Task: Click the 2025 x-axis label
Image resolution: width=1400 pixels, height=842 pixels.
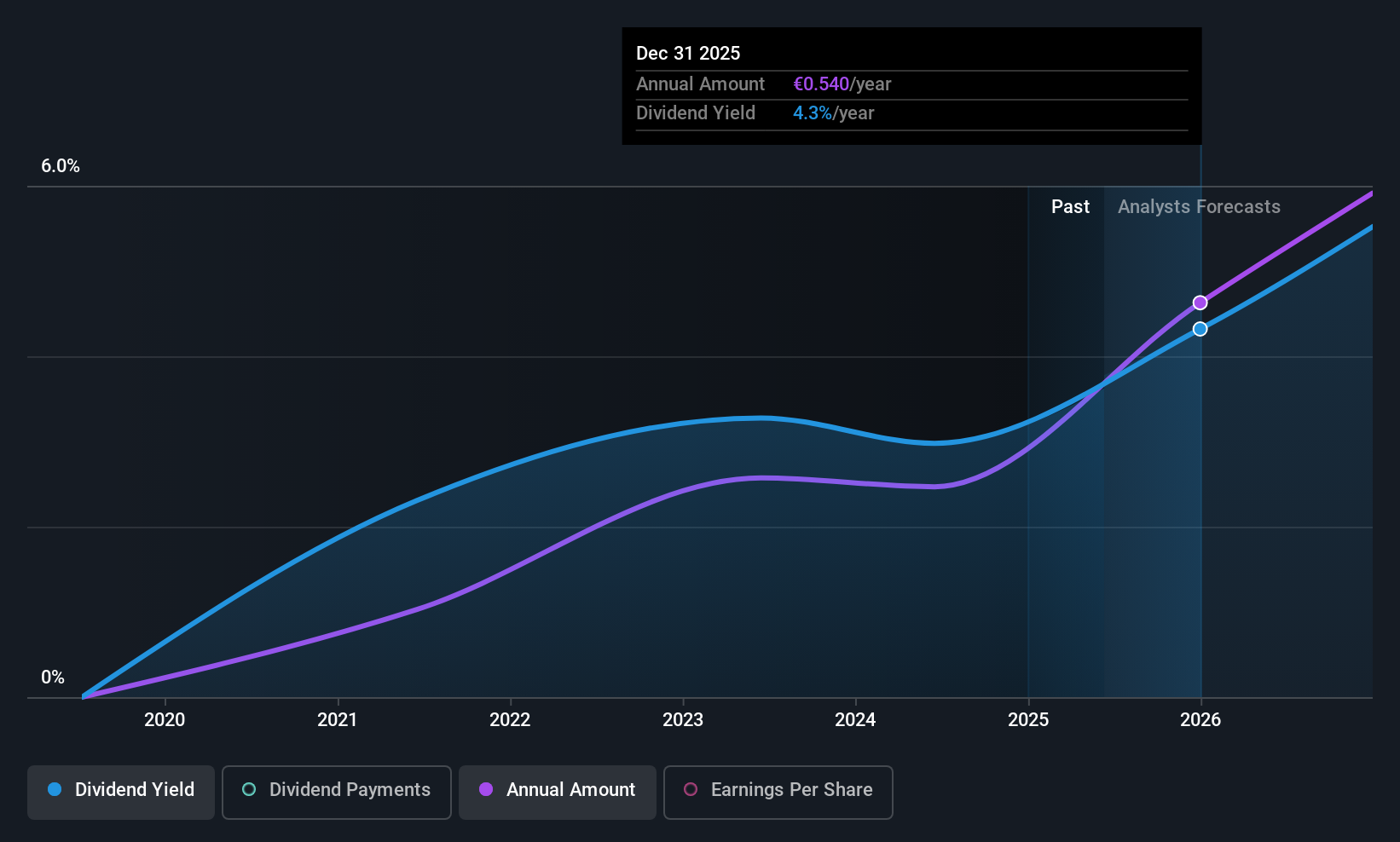Action: [1028, 720]
